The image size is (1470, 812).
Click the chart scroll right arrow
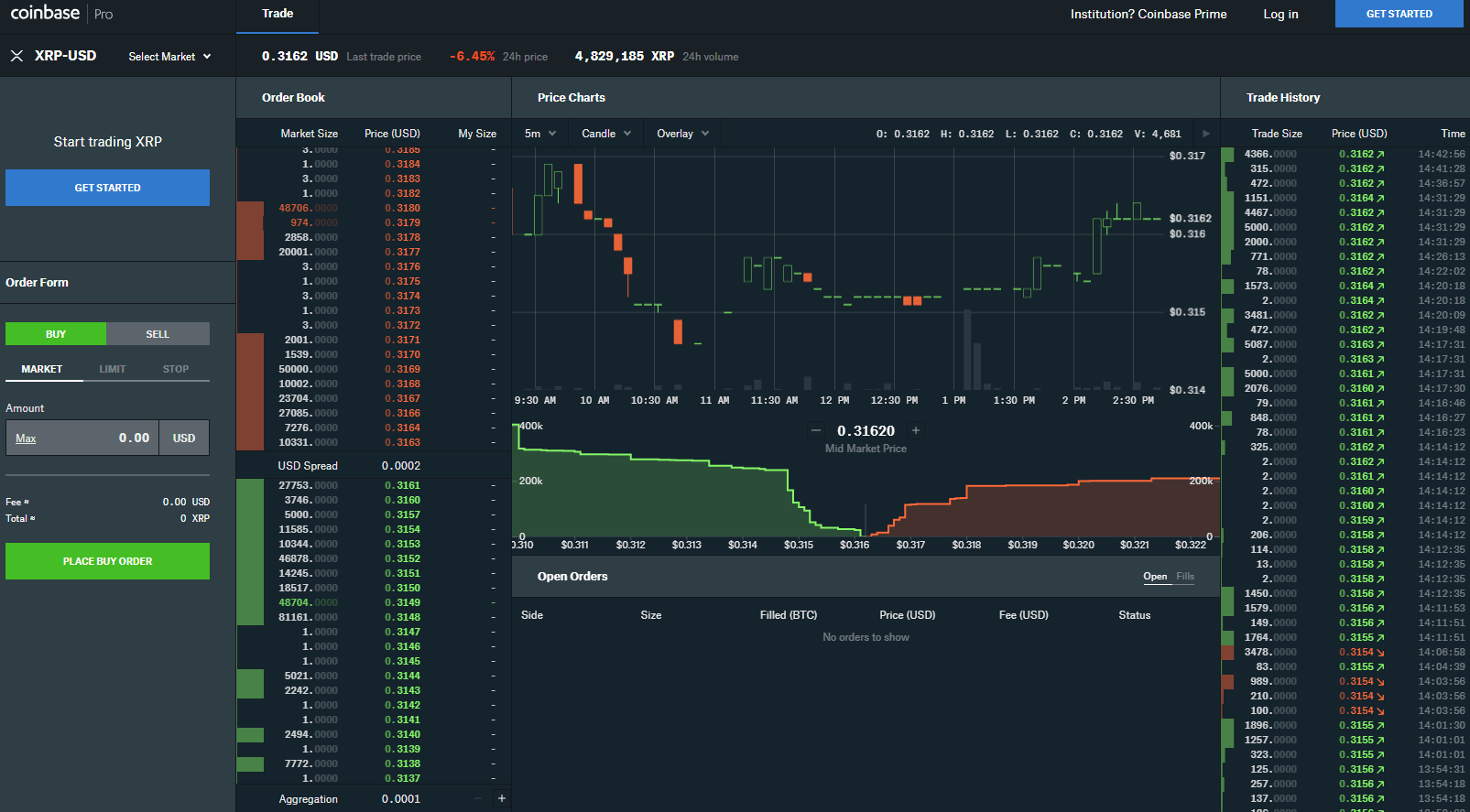tap(1206, 134)
